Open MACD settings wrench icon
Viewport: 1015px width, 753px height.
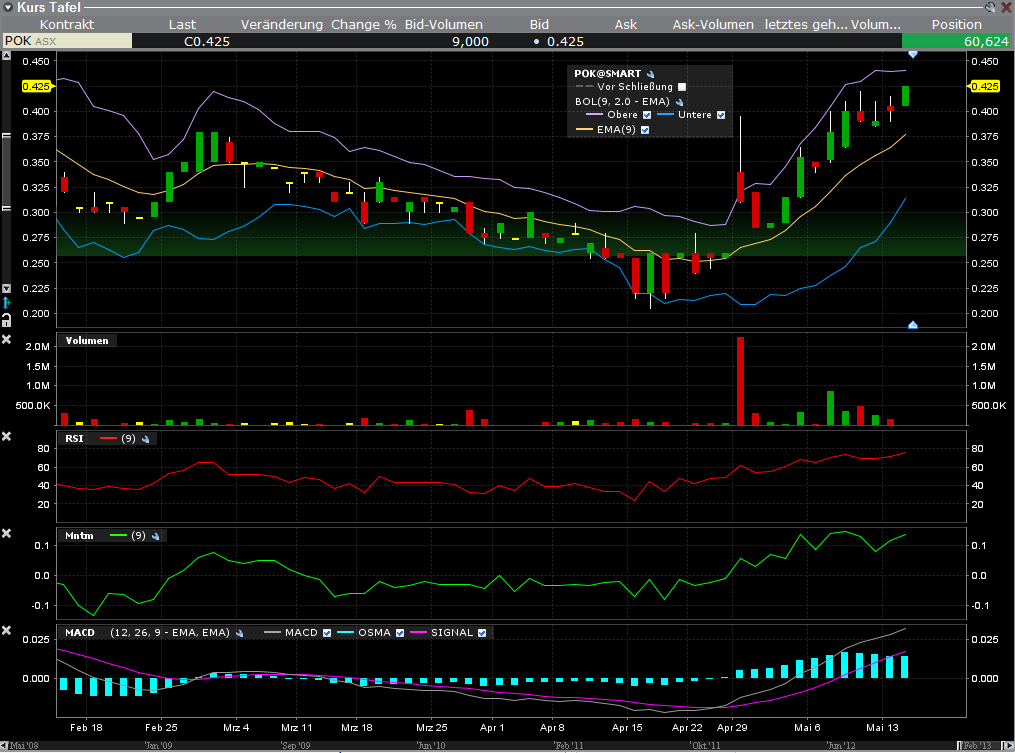coord(240,633)
